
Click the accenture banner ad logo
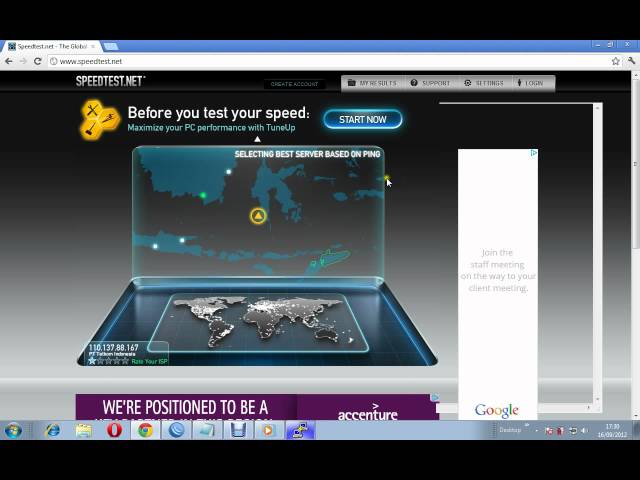(x=367, y=413)
